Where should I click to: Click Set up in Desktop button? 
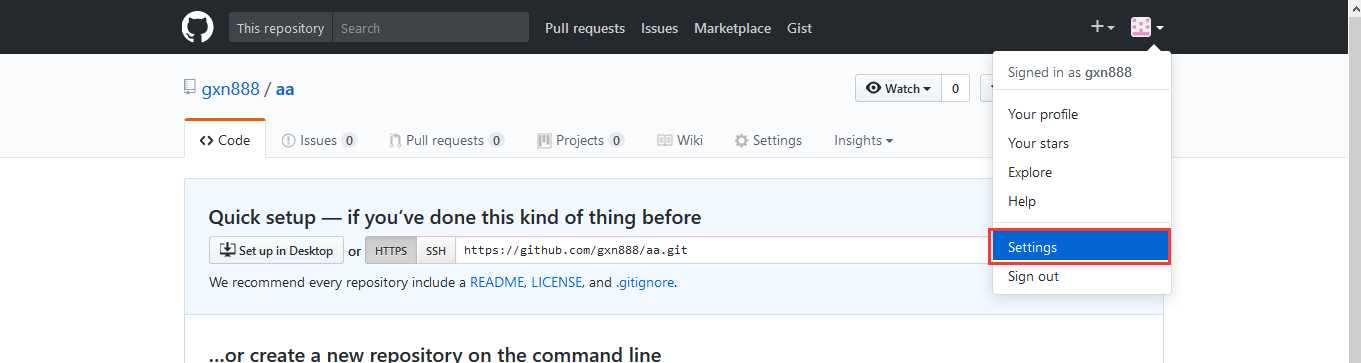(x=276, y=250)
